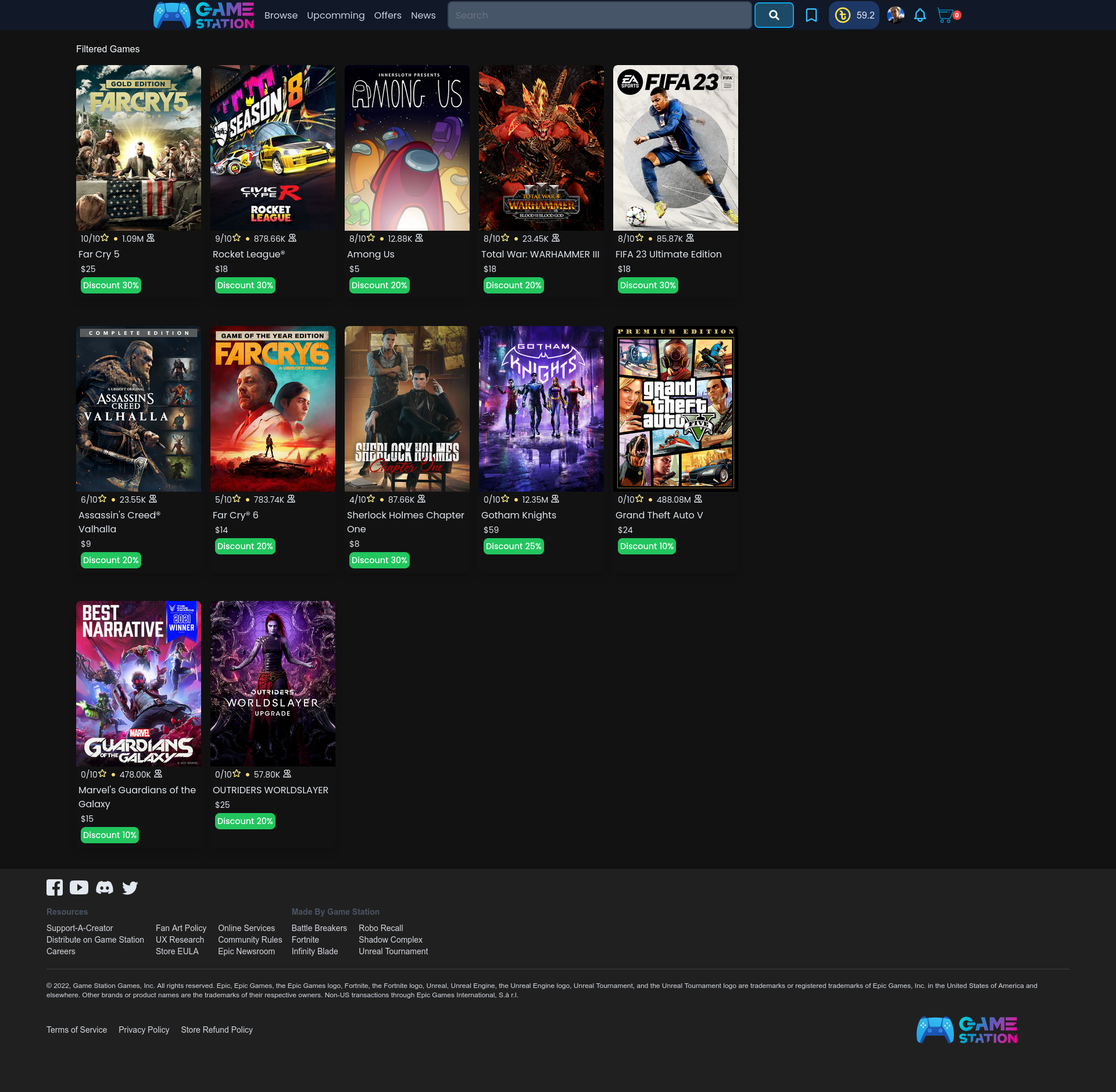The image size is (1116, 1092).
Task: Open the Far Cry 5 cover thumbnail
Action: pyautogui.click(x=138, y=148)
